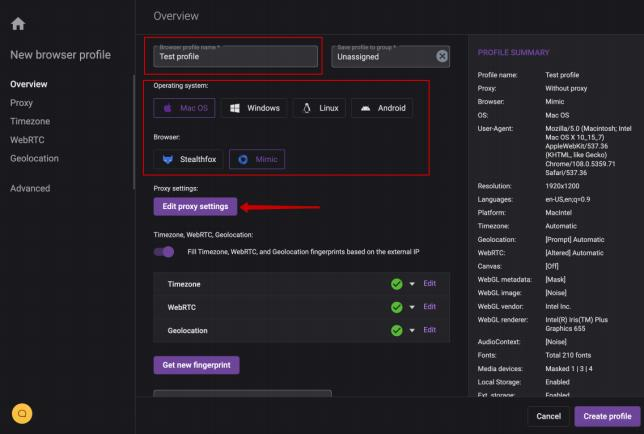Viewport: 644px width, 434px height.
Task: Click Get new fingerprint button
Action: 196,365
